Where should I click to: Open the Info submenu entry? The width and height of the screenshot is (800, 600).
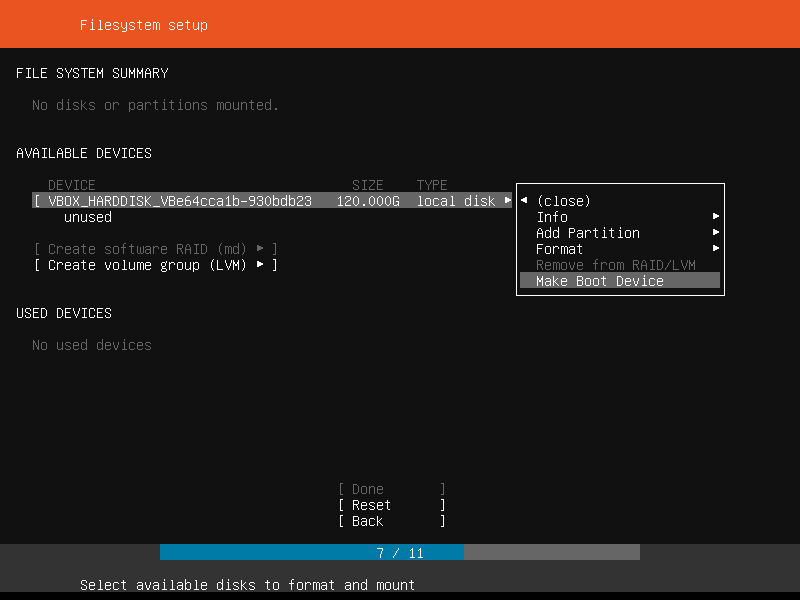click(x=620, y=217)
